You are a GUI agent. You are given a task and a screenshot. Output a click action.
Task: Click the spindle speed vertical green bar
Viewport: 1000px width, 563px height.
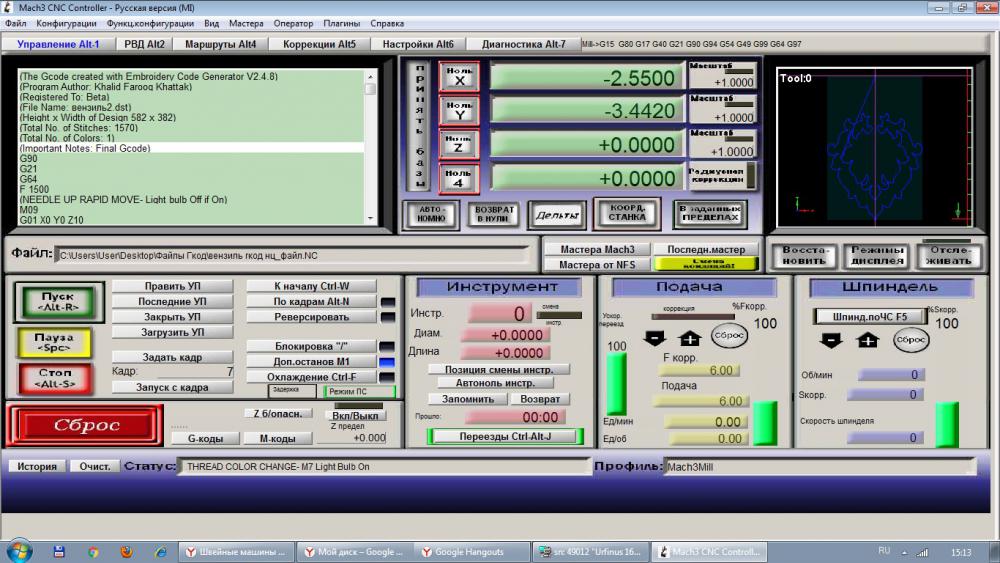[946, 424]
